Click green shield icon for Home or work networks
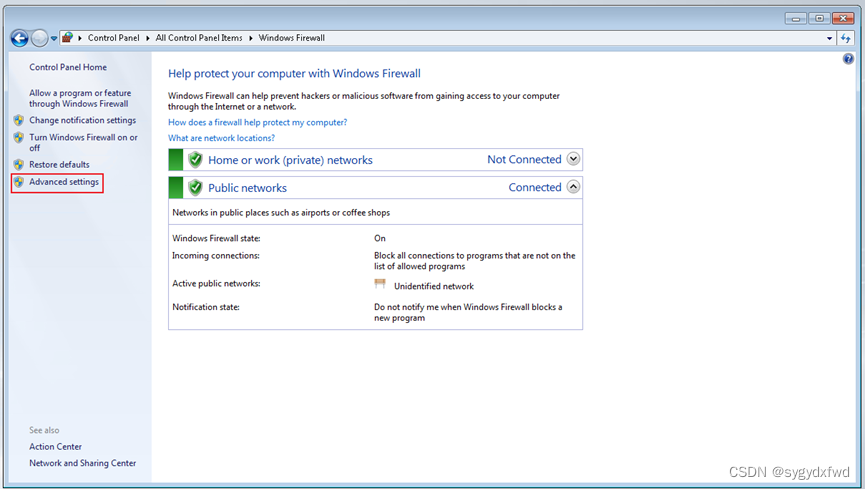Viewport: 865px width, 489px height. (195, 160)
